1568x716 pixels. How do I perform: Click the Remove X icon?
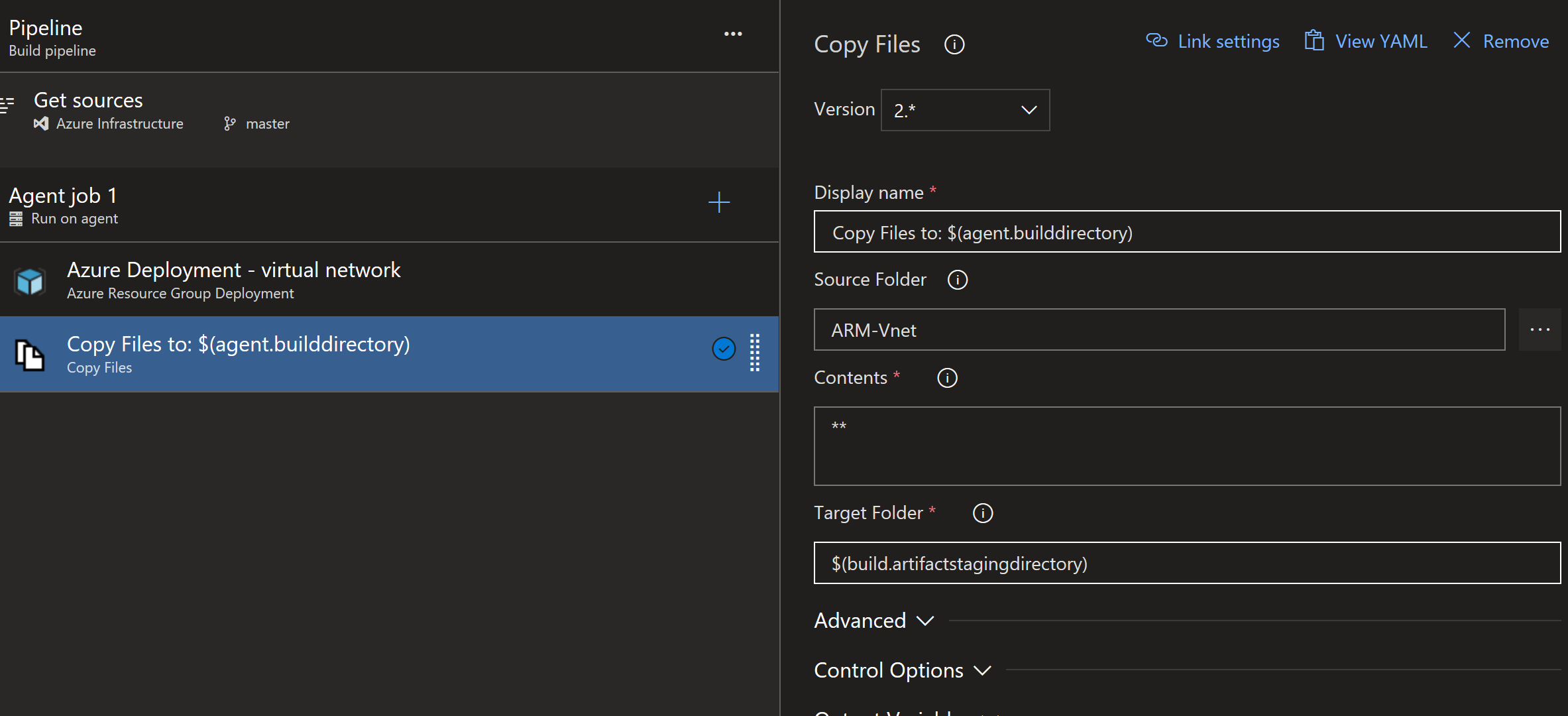pos(1462,40)
